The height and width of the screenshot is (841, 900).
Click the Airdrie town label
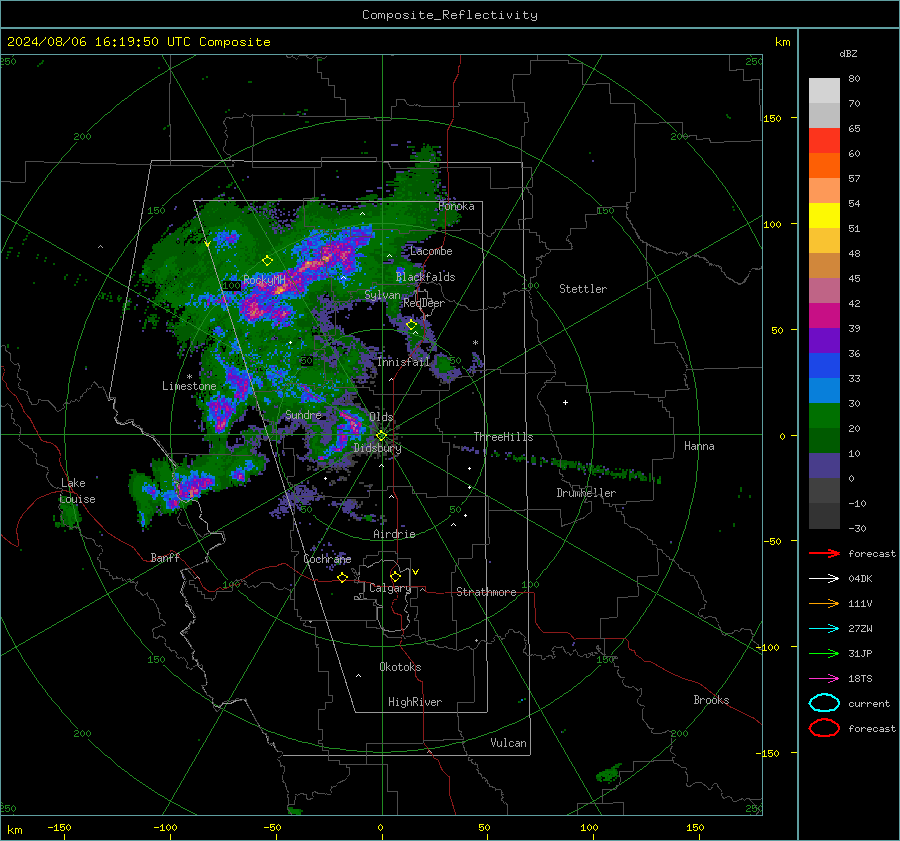[394, 534]
